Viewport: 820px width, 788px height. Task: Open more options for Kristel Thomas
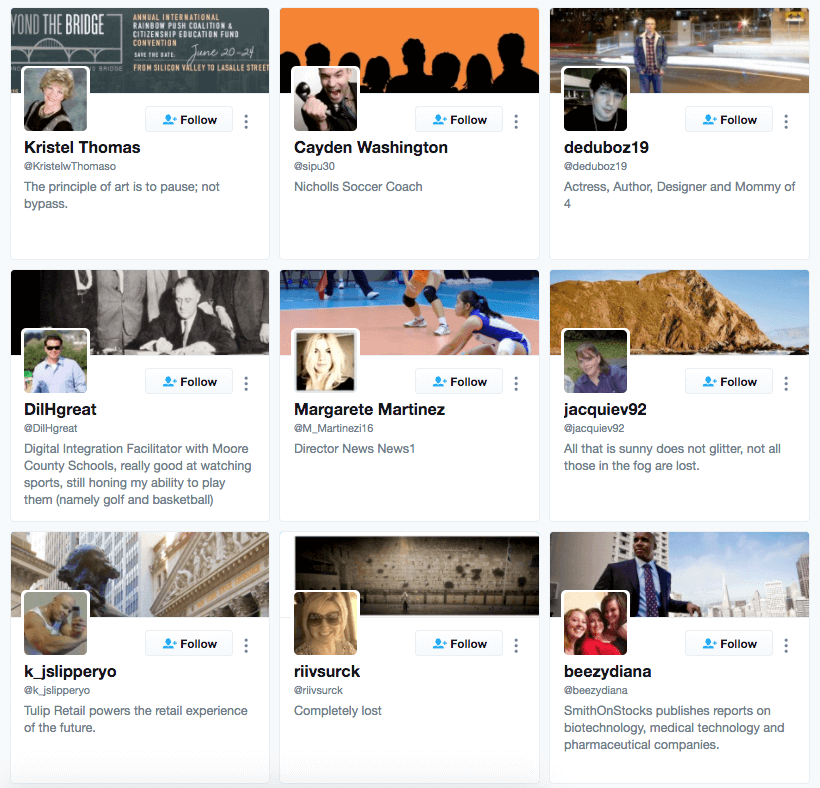coord(246,121)
